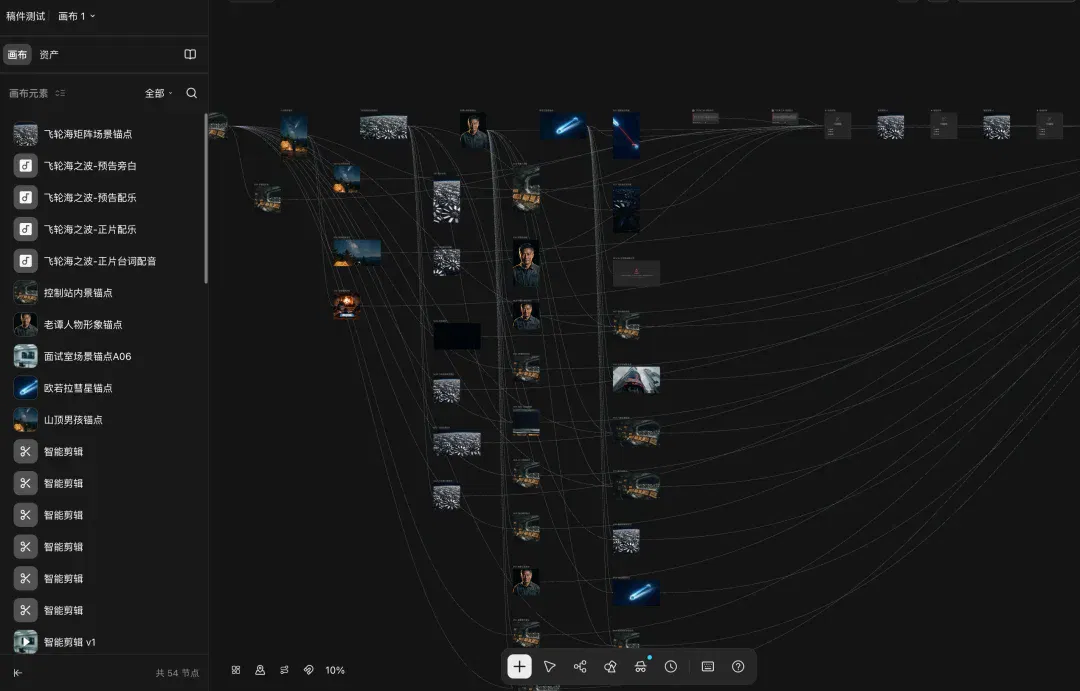Click the plus add-node button

coord(519,666)
